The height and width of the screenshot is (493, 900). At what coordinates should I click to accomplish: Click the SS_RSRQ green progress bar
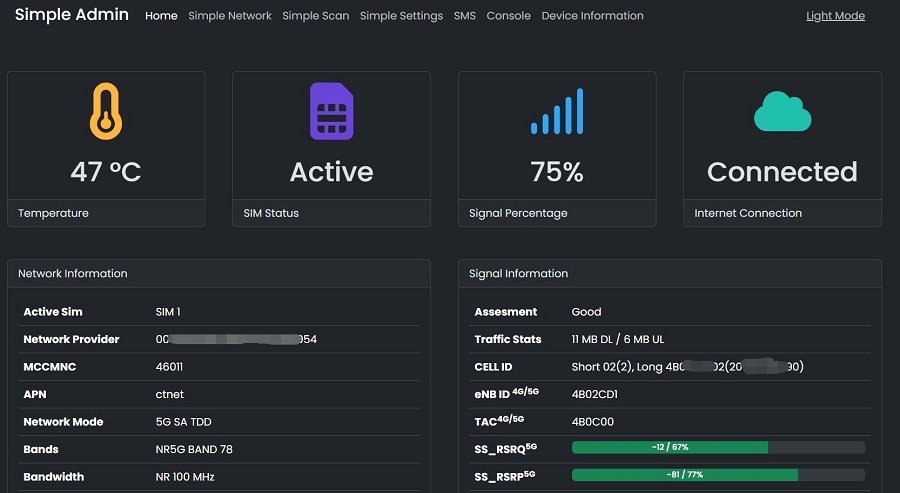click(670, 447)
